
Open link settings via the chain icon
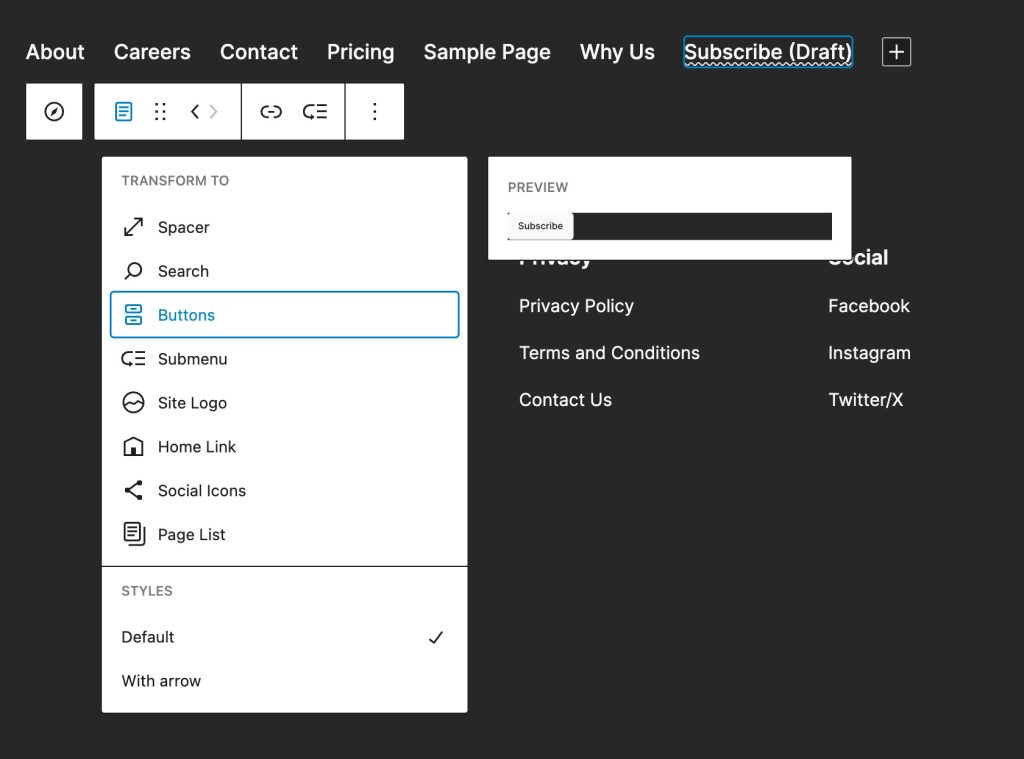271,111
